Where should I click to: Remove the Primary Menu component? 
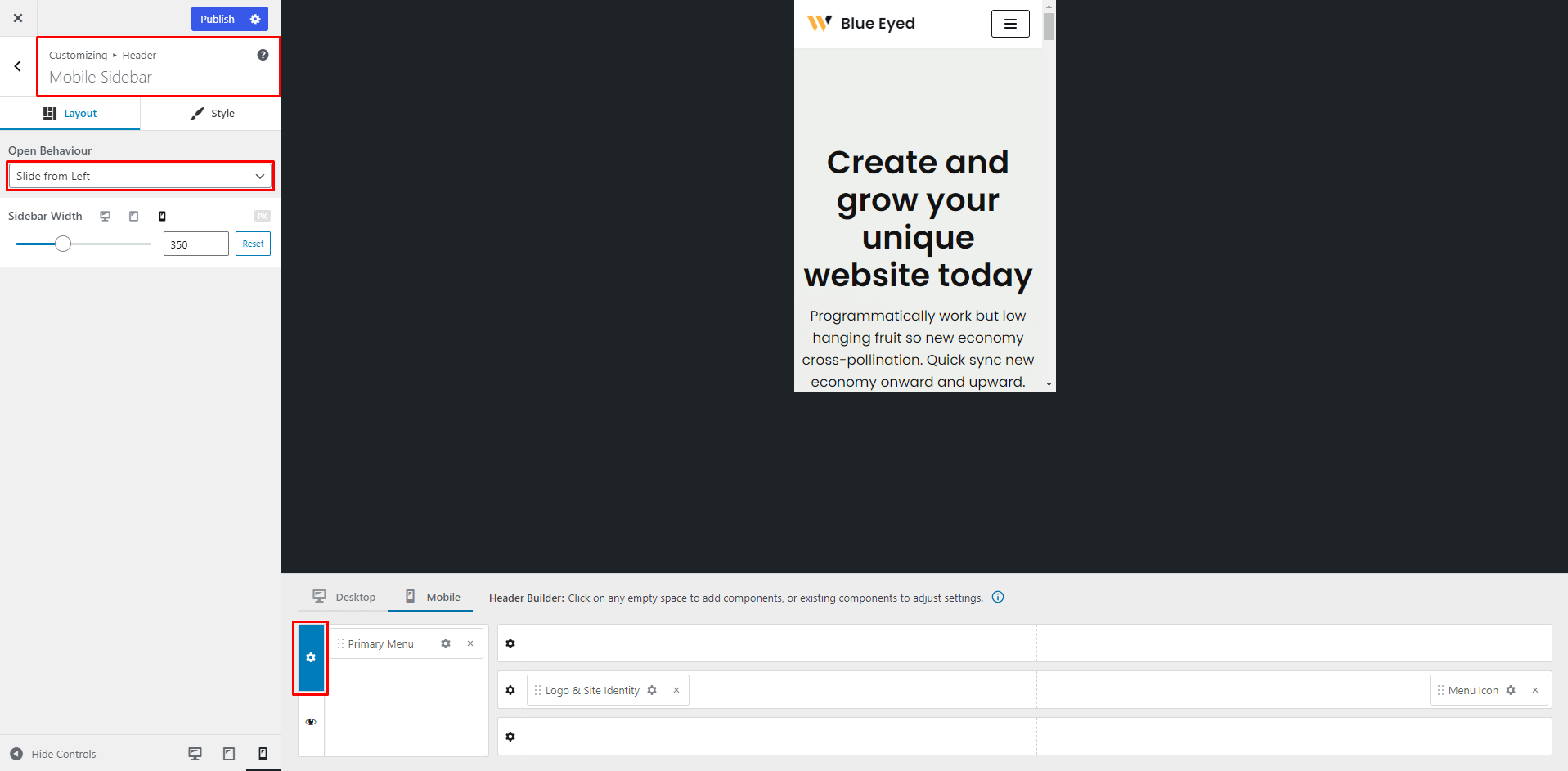(470, 643)
